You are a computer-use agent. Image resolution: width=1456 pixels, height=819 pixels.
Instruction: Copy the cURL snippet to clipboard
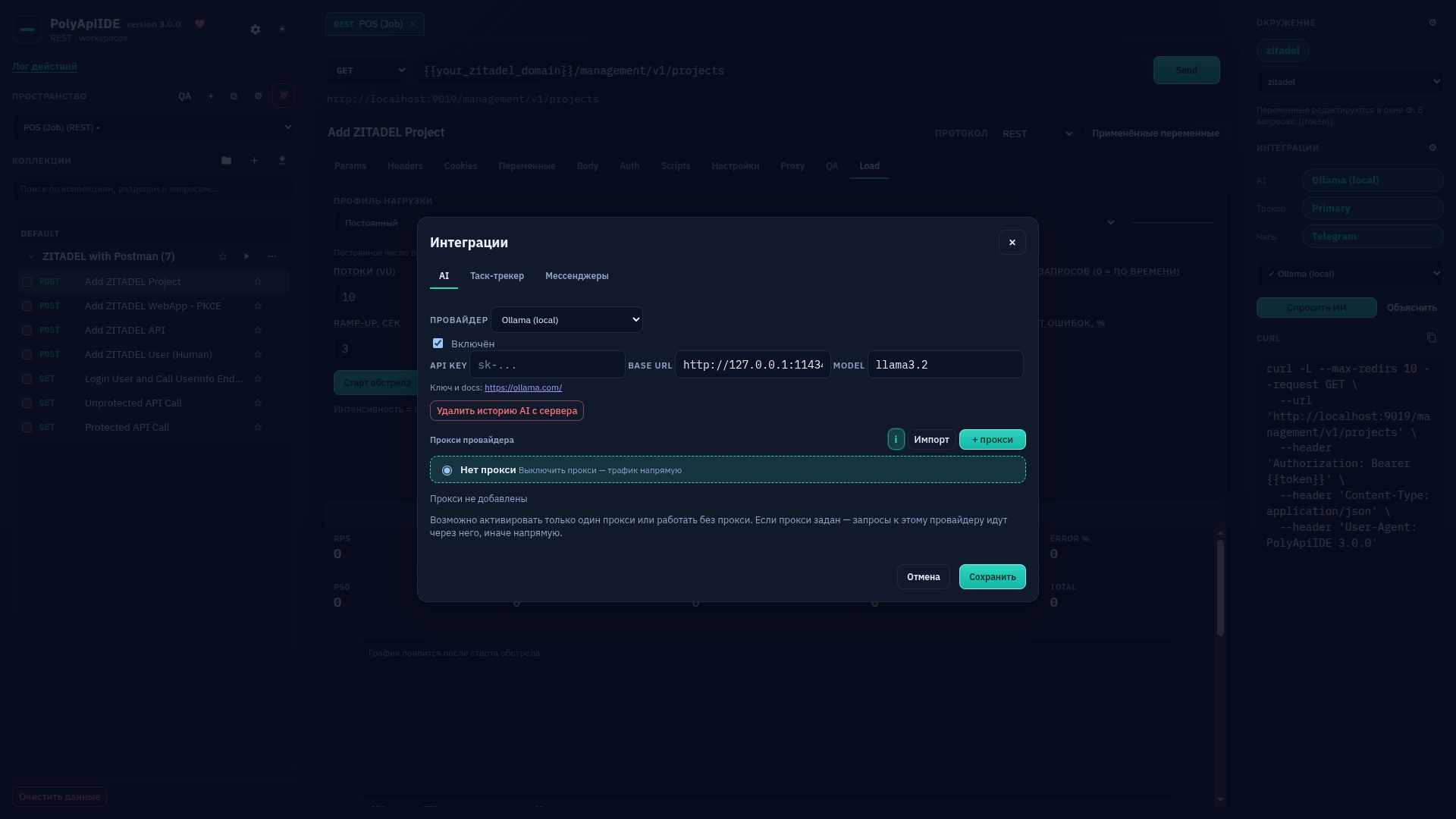coord(1431,338)
